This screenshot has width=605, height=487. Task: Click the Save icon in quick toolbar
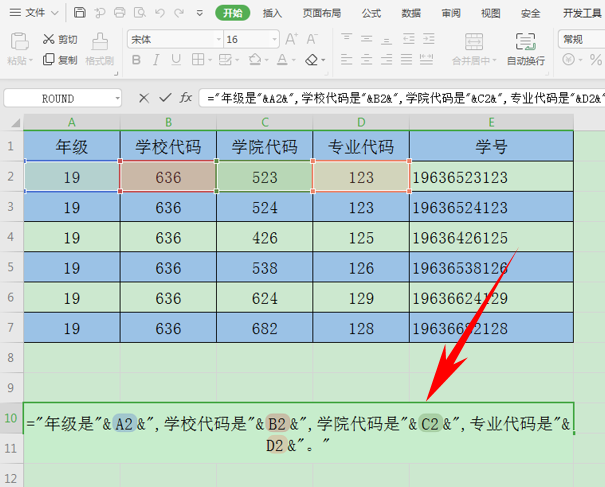79,13
